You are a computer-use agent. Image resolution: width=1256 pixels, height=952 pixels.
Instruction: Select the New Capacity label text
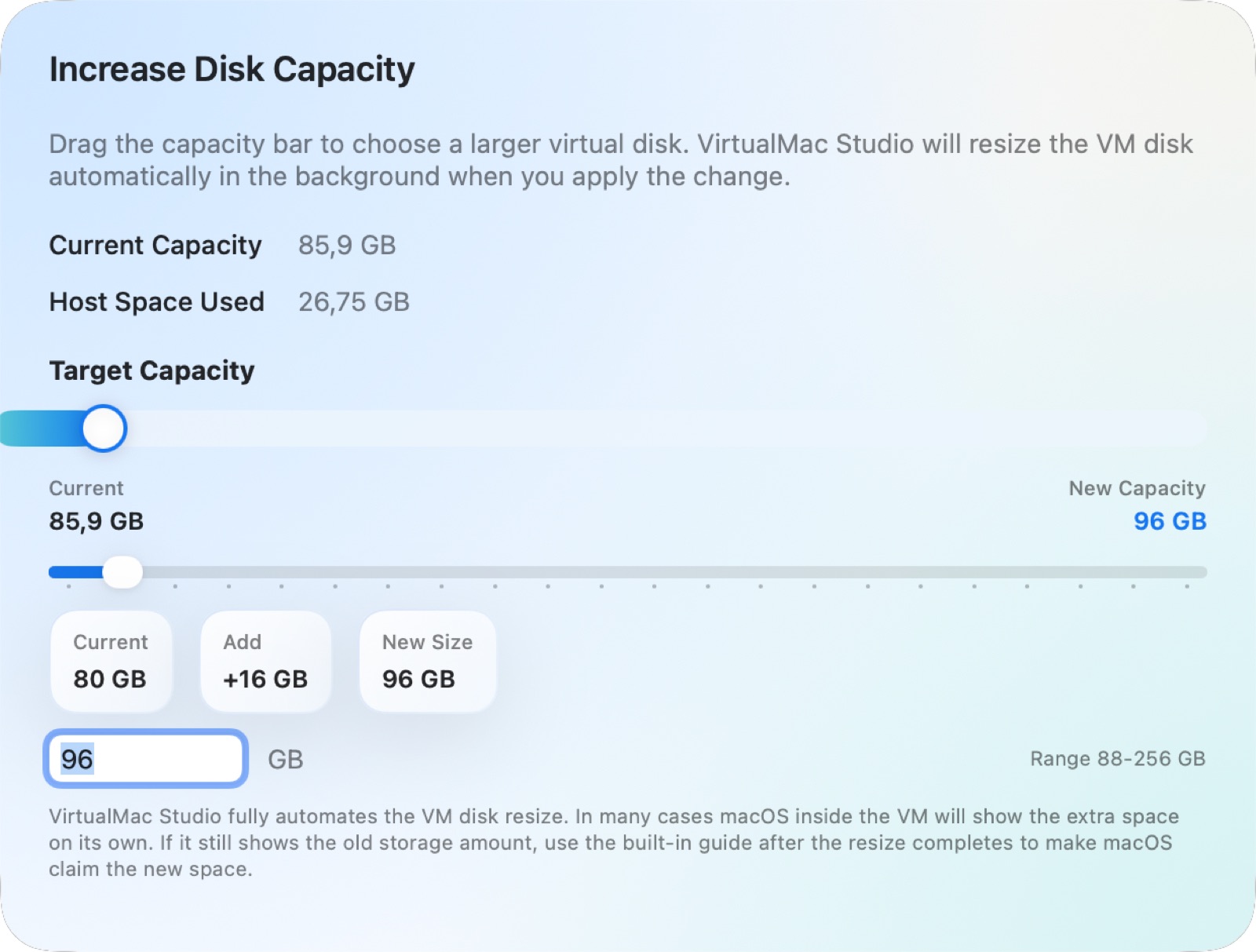point(1137,488)
